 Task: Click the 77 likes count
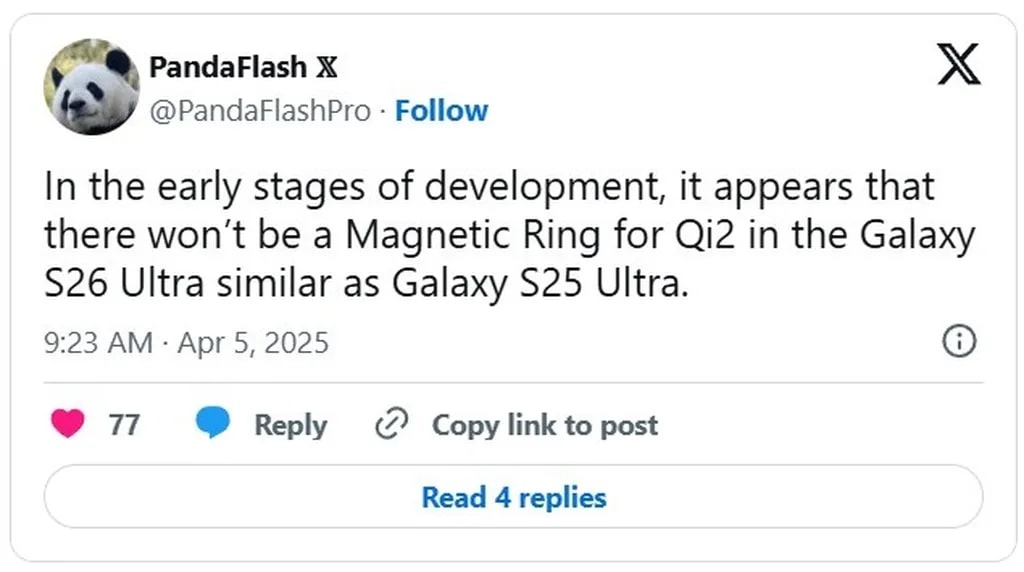click(124, 425)
